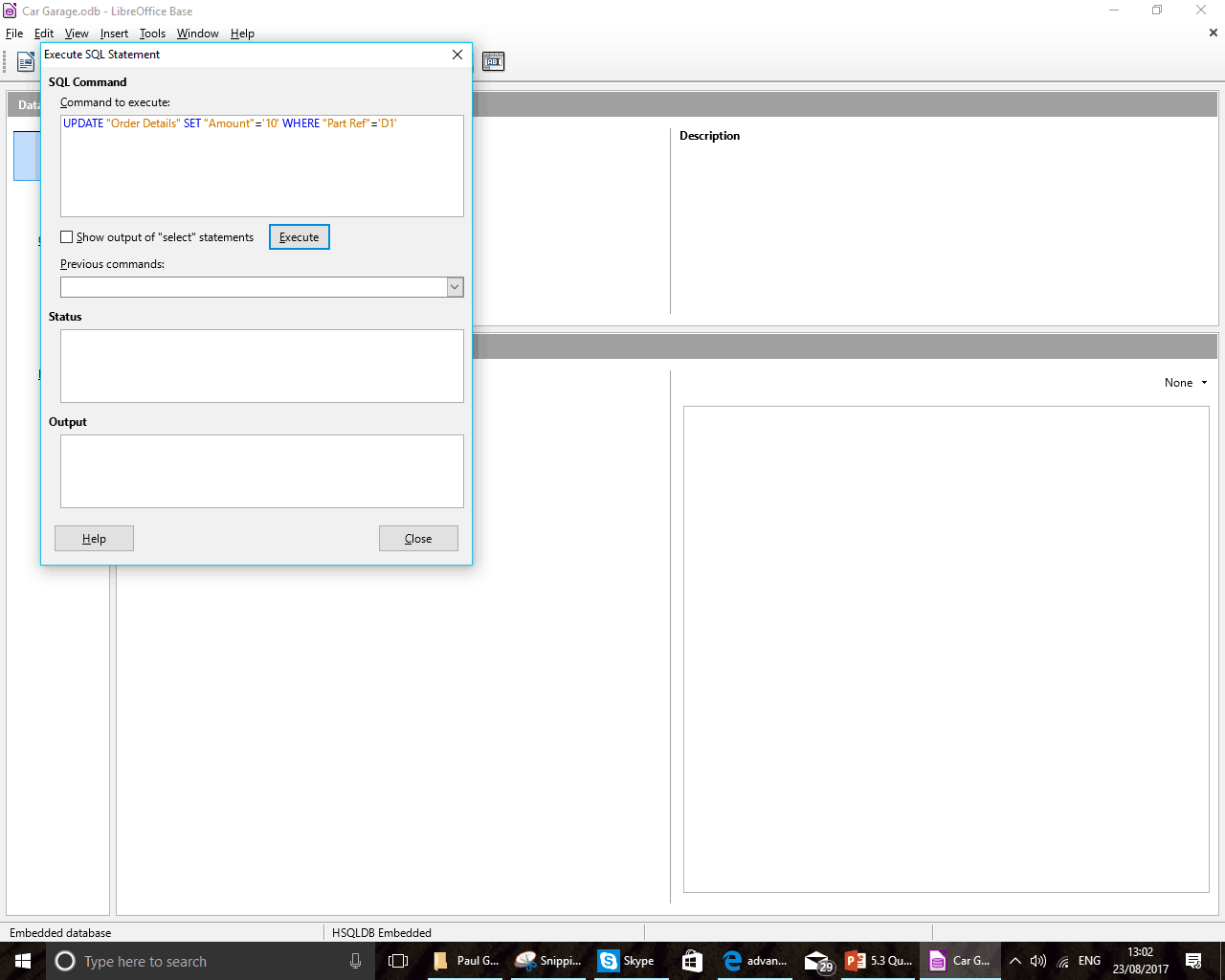The image size is (1225, 980).
Task: Open the Mail app with 29 badge
Action: click(817, 961)
